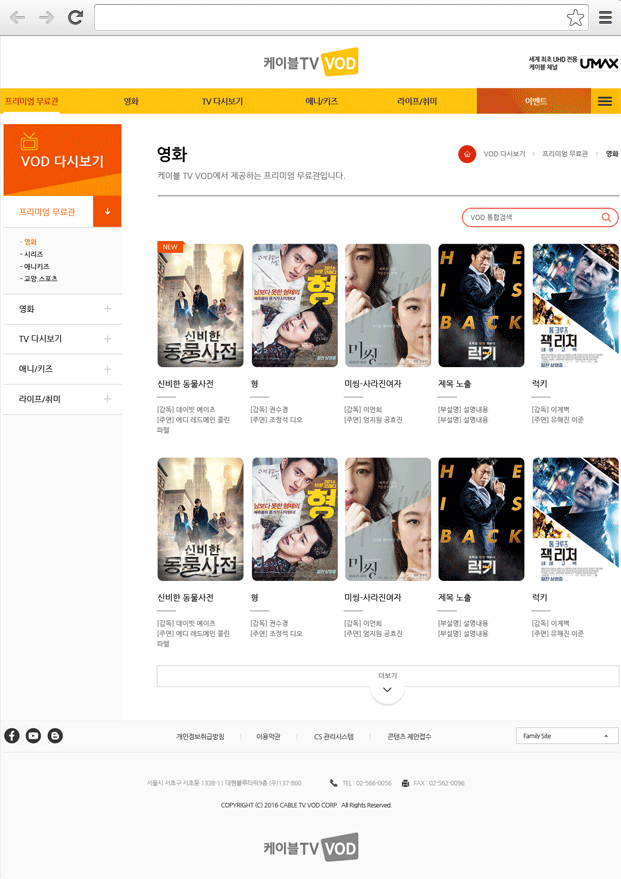Viewport: 621px width, 879px height.
Task: Open the browser hamburger menu
Action: tap(605, 18)
